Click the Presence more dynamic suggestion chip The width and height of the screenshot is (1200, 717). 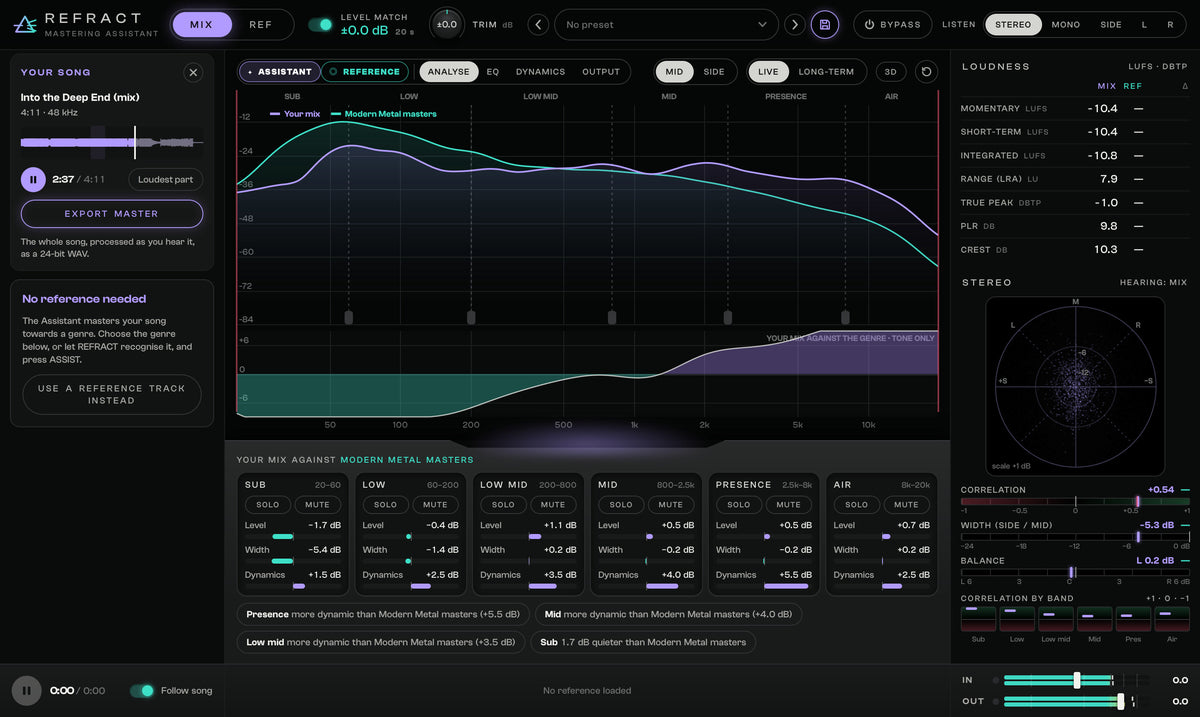pyautogui.click(x=383, y=614)
